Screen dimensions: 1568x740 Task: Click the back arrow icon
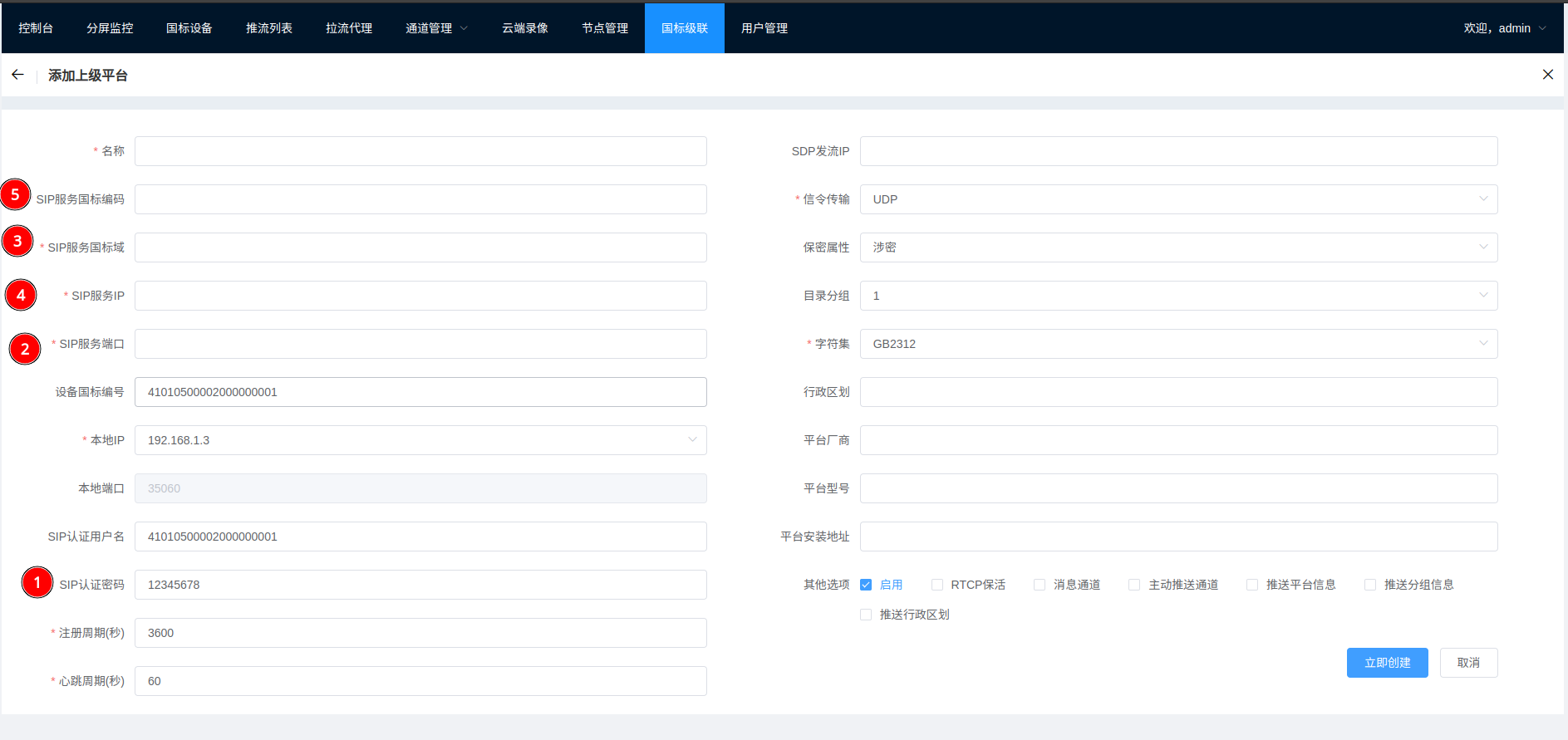(x=17, y=75)
